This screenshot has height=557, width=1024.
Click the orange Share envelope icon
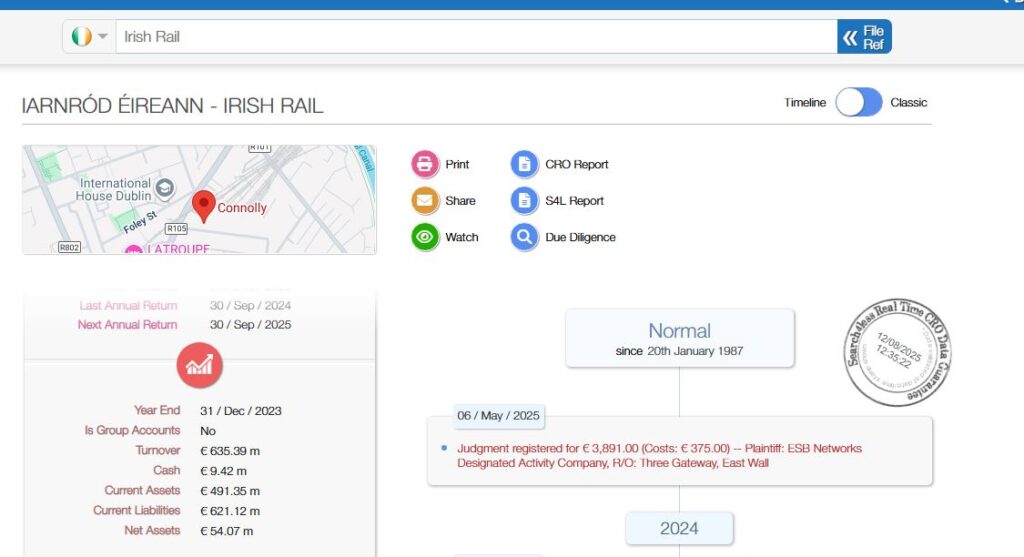(424, 200)
